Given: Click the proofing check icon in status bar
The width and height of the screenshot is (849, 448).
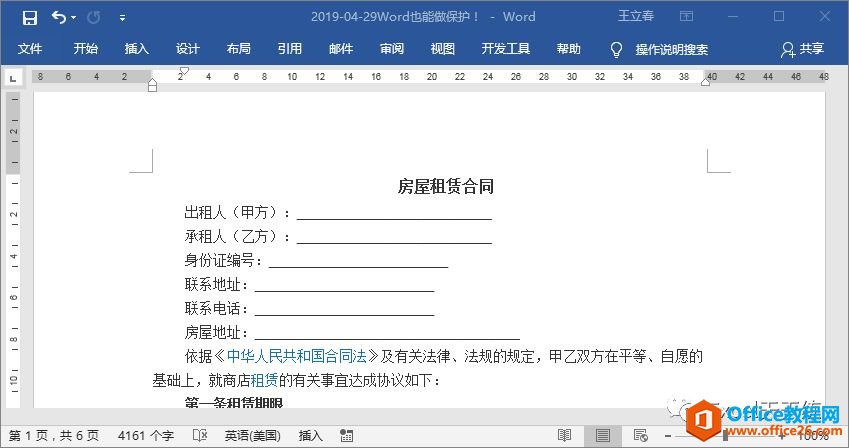Looking at the screenshot, I should (200, 435).
